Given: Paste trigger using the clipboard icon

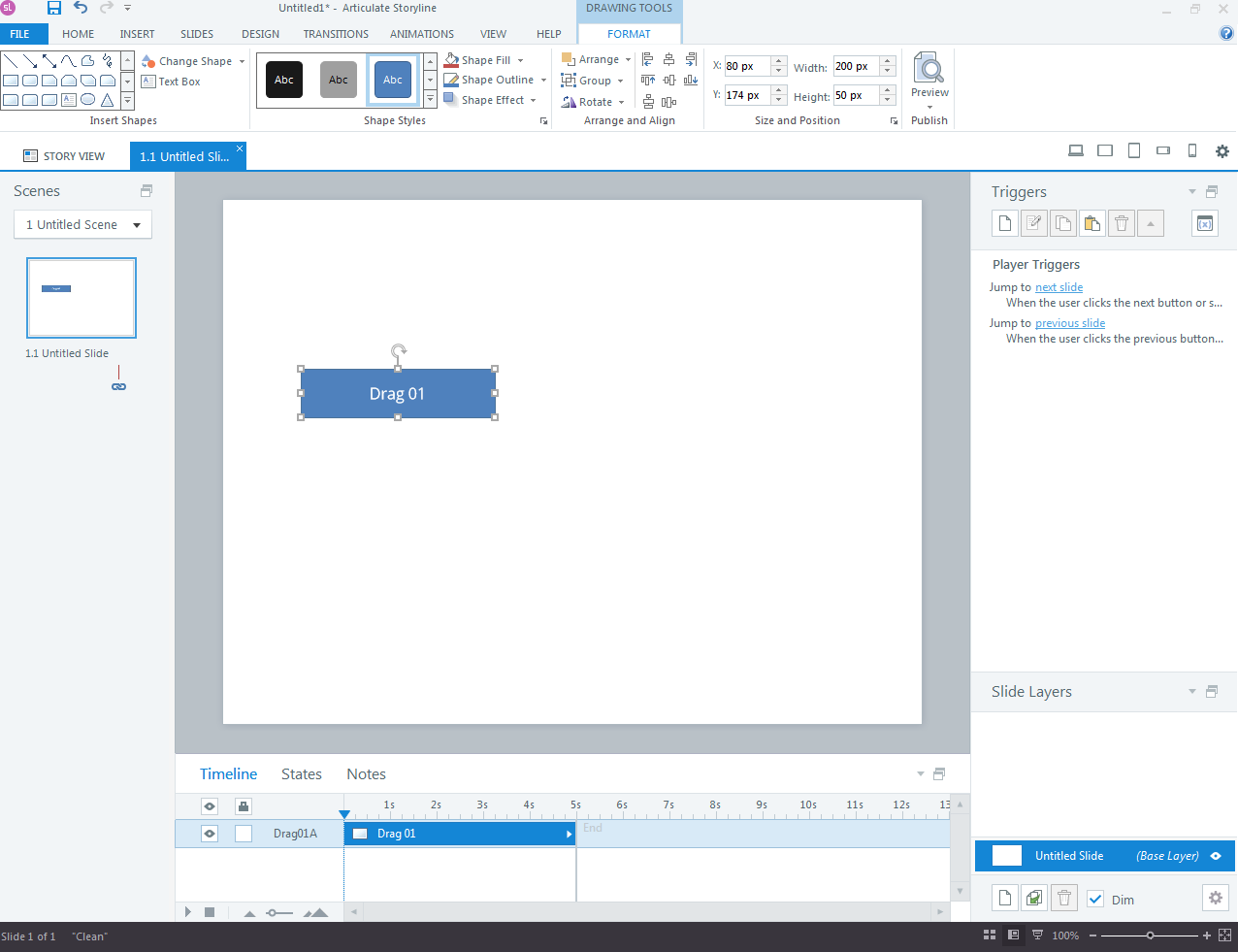Looking at the screenshot, I should point(1092,224).
